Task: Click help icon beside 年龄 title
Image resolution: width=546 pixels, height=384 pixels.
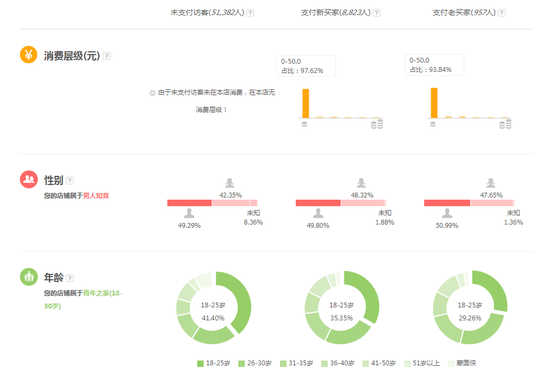Action: (70, 278)
